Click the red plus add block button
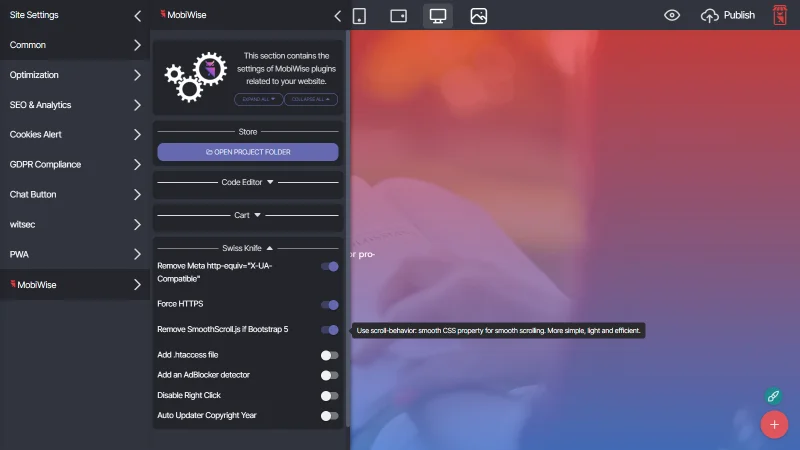The width and height of the screenshot is (800, 450). [x=774, y=424]
